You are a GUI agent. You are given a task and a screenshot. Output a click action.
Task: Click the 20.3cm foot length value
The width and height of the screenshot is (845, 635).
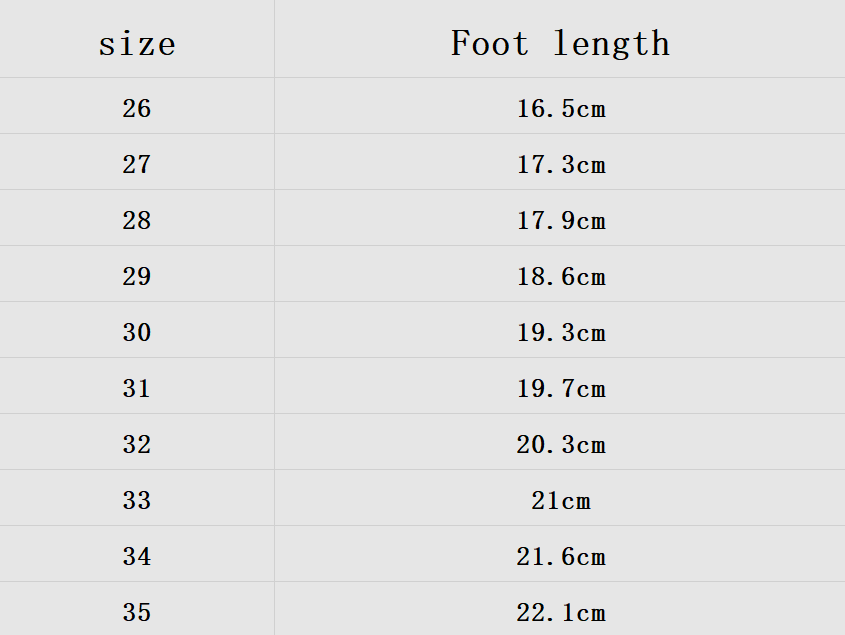tap(560, 444)
